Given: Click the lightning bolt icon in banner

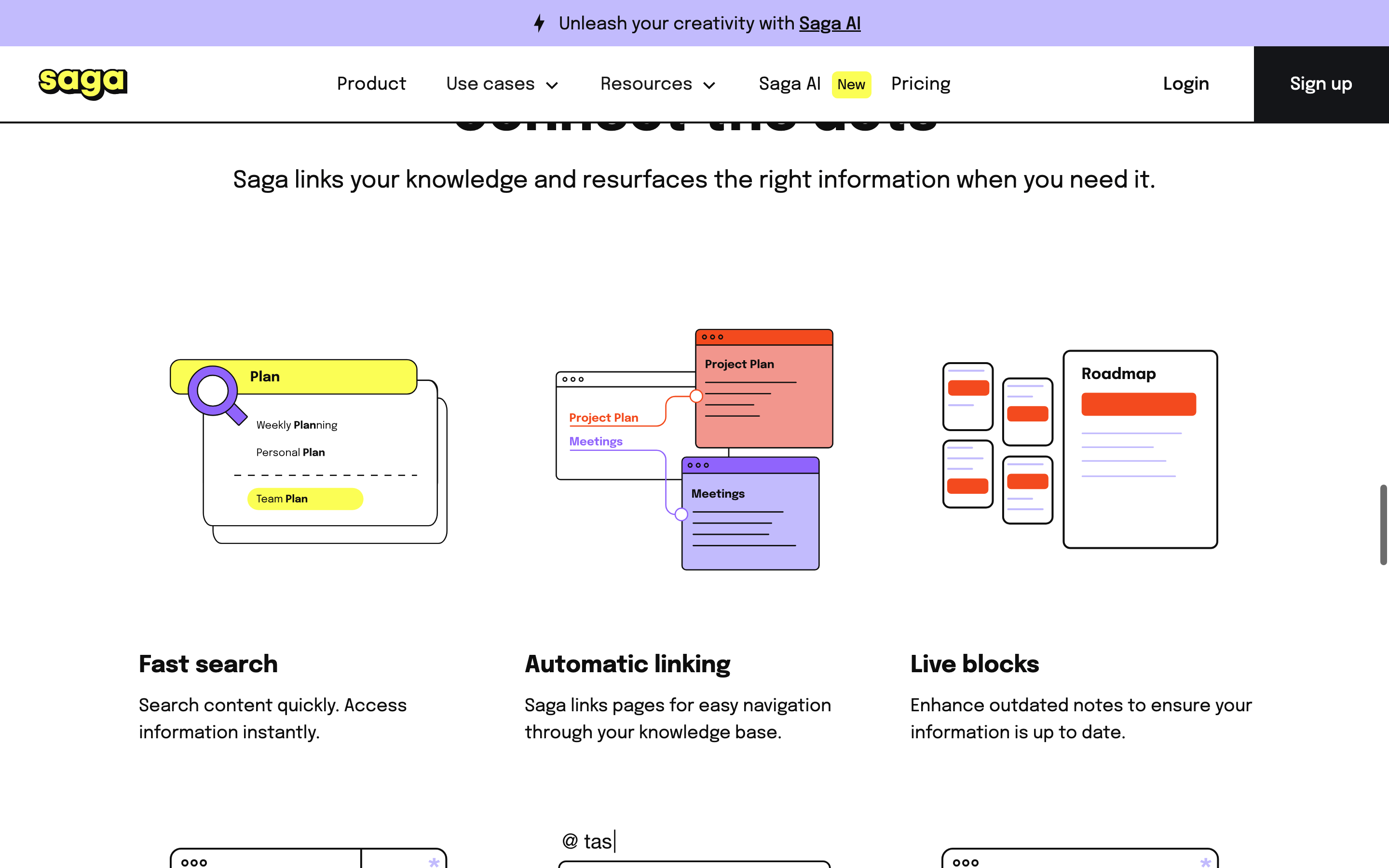Looking at the screenshot, I should tap(539, 24).
